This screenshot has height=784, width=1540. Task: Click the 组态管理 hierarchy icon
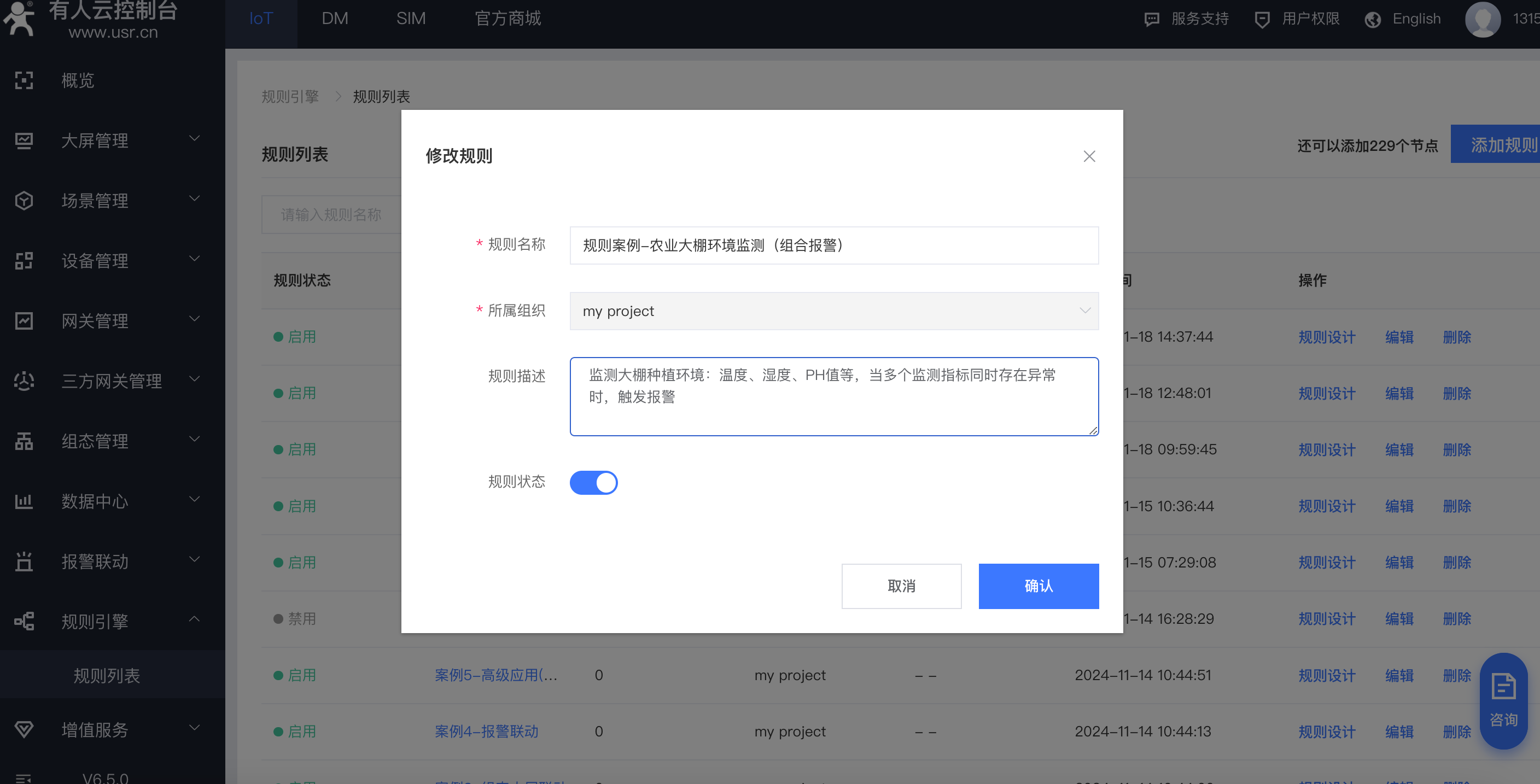24,441
